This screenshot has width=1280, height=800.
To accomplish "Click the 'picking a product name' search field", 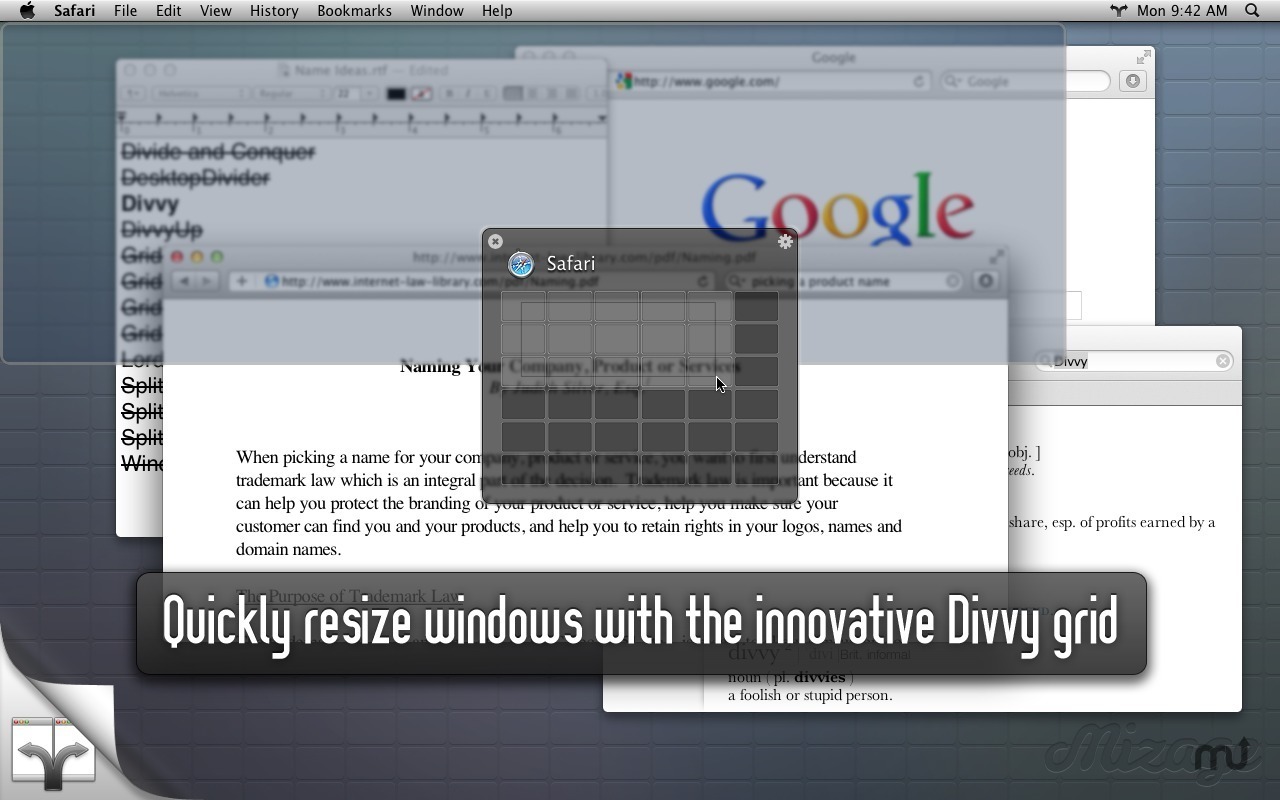I will tap(844, 281).
